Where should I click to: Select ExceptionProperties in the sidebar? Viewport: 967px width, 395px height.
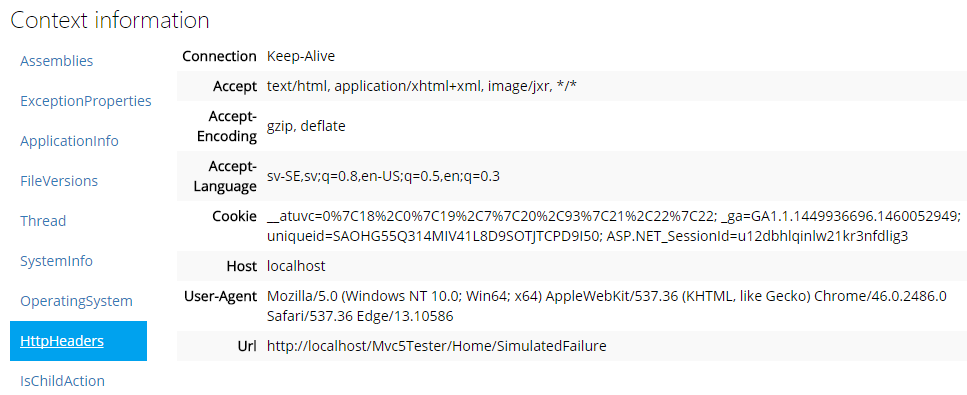tap(86, 101)
